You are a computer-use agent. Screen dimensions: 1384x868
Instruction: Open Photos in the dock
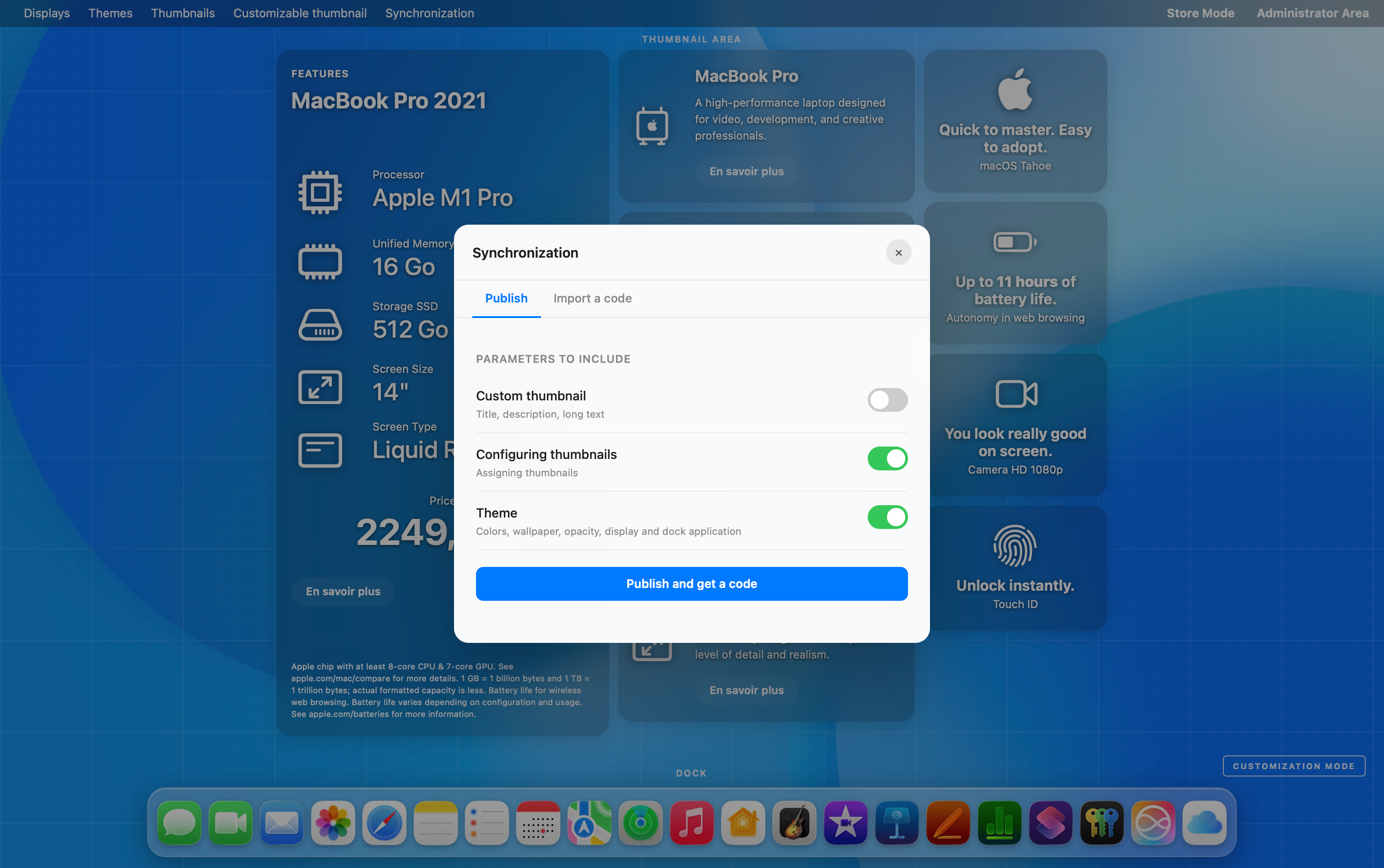333,823
